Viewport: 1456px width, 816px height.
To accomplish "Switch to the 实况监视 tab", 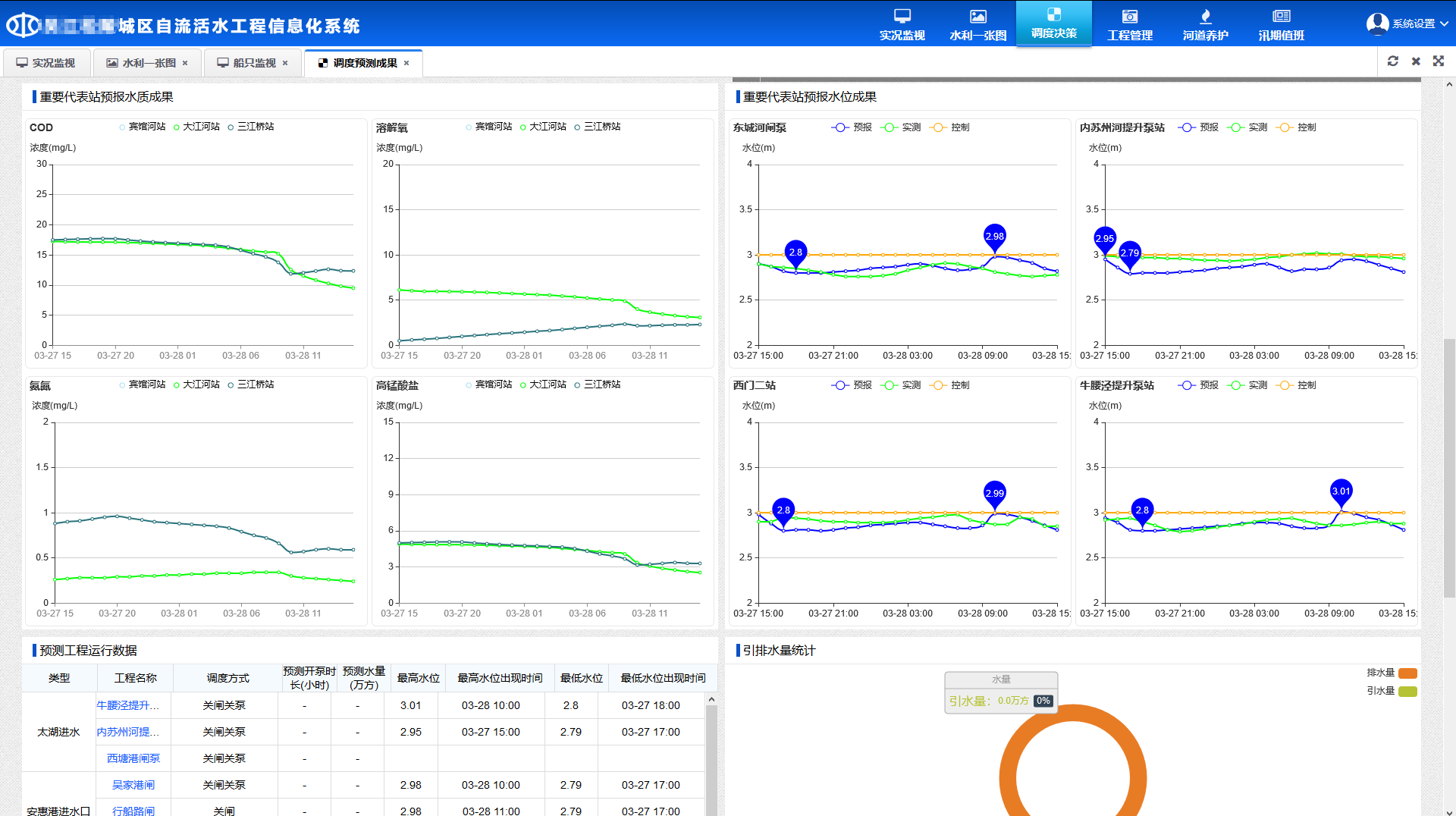I will point(46,63).
